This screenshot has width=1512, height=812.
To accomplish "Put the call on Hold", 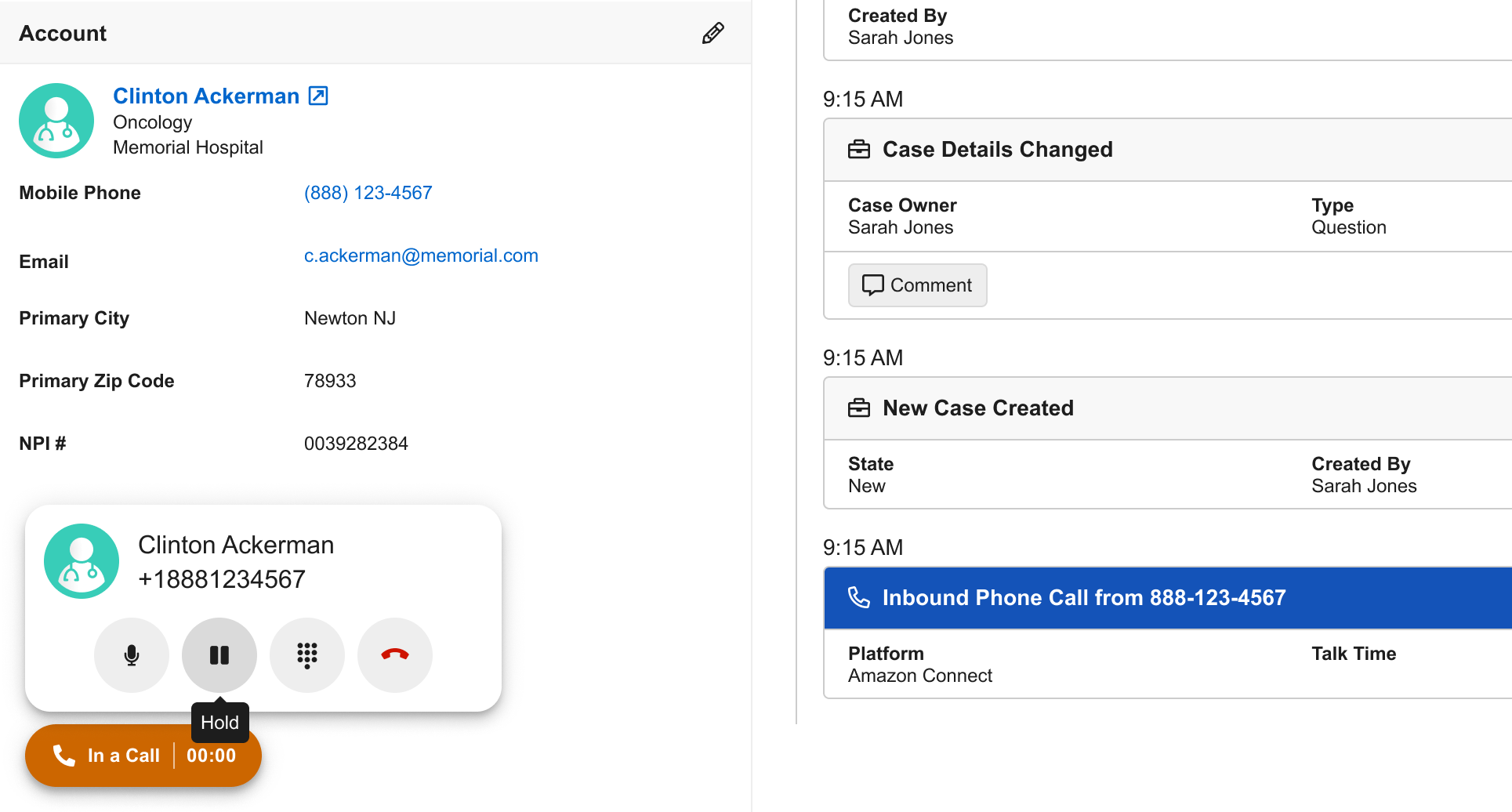I will (219, 655).
